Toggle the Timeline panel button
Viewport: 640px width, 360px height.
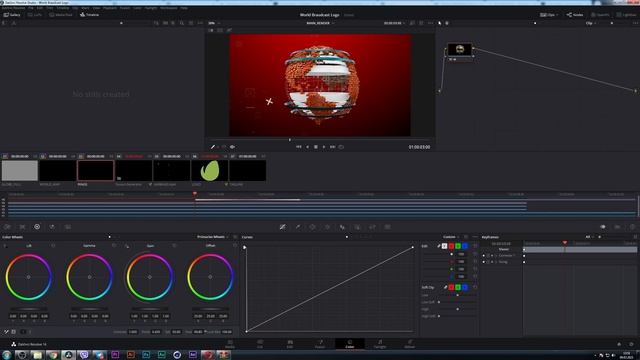pos(89,15)
